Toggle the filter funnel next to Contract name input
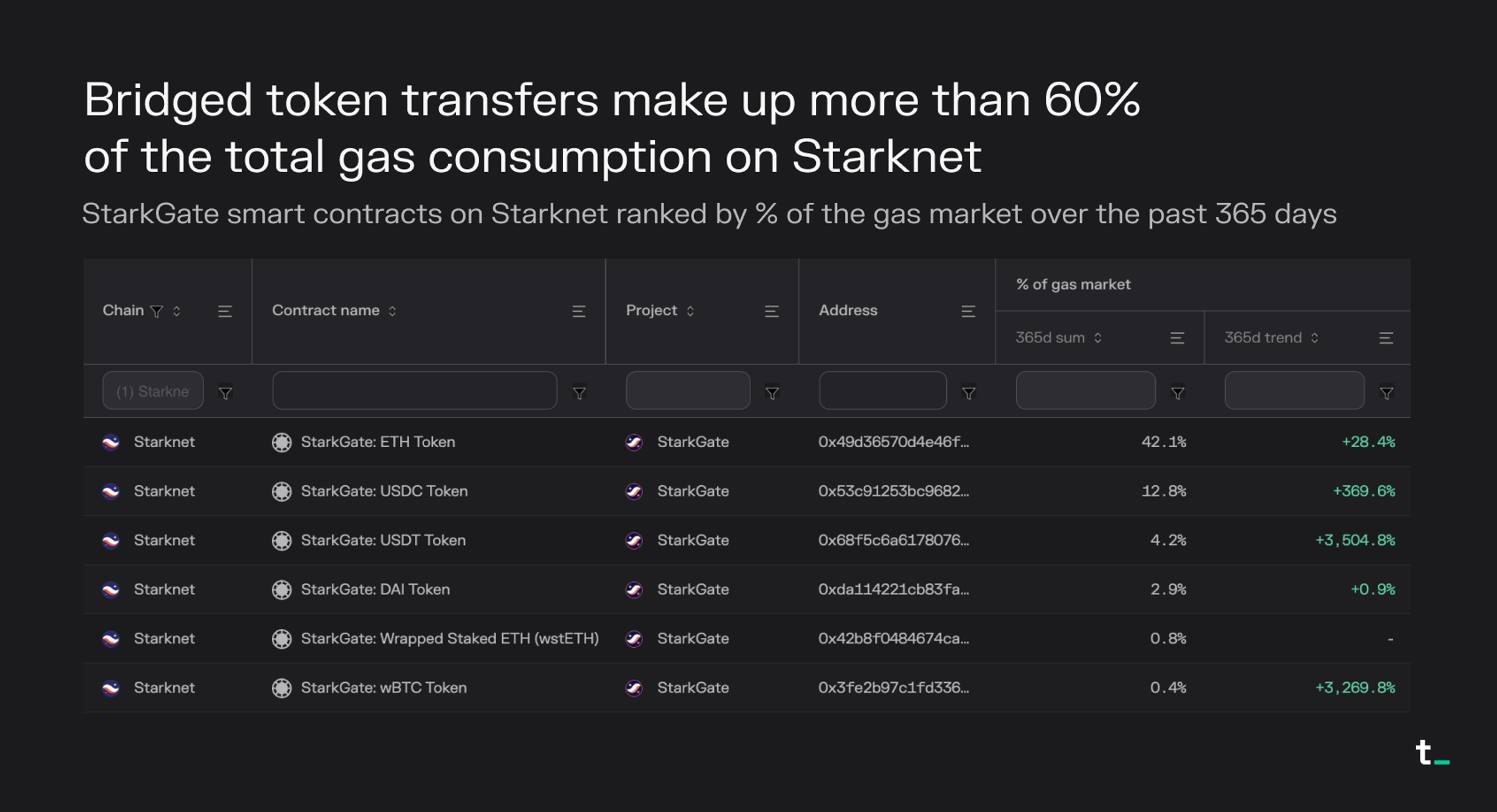Image resolution: width=1497 pixels, height=812 pixels. coord(579,393)
